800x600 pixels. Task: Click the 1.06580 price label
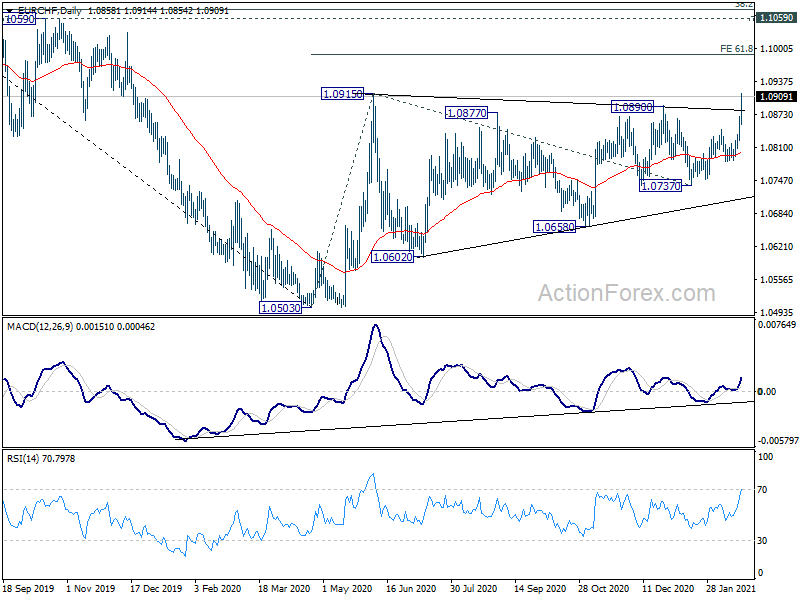click(554, 227)
